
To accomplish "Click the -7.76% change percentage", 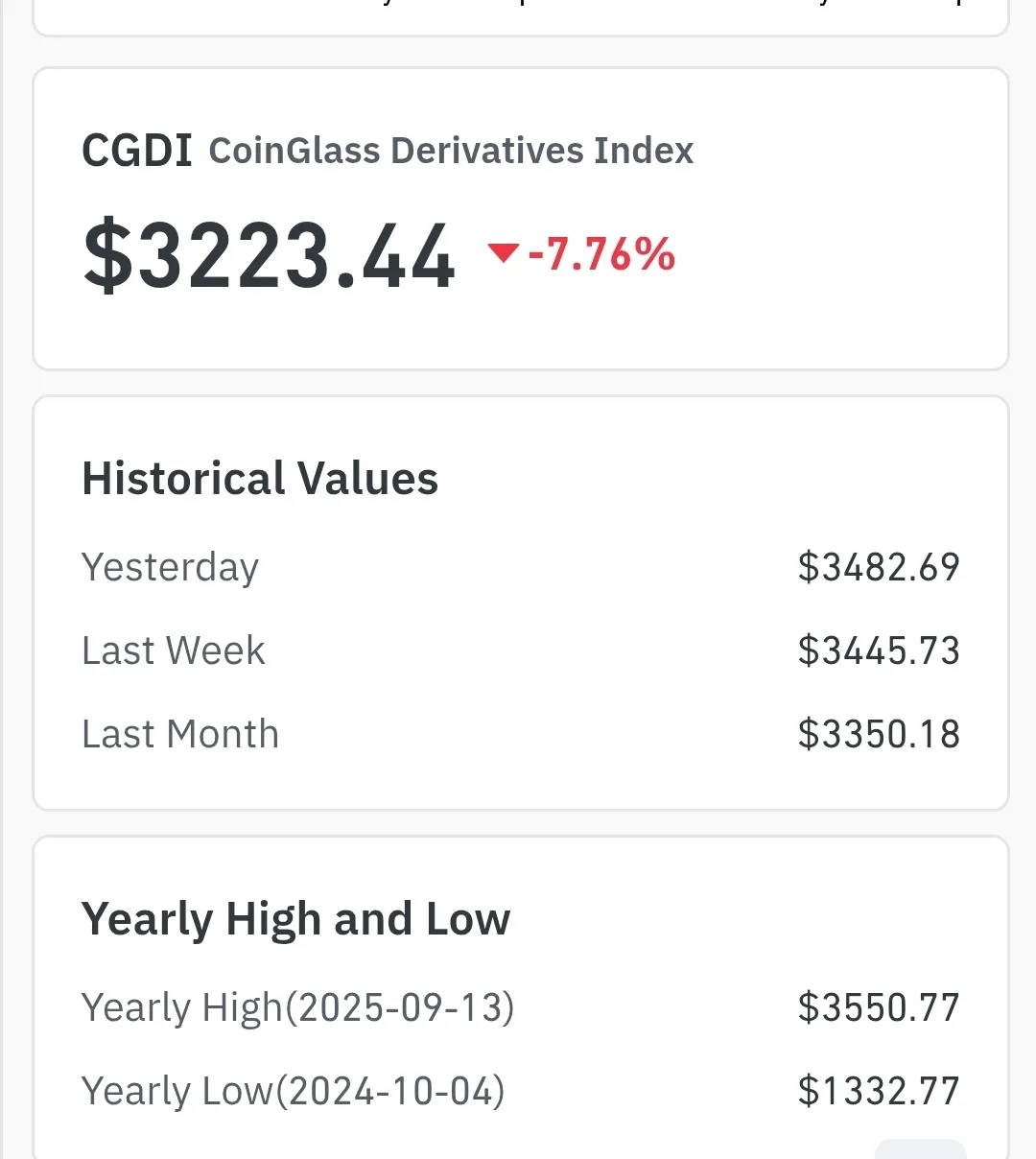I will tap(601, 255).
